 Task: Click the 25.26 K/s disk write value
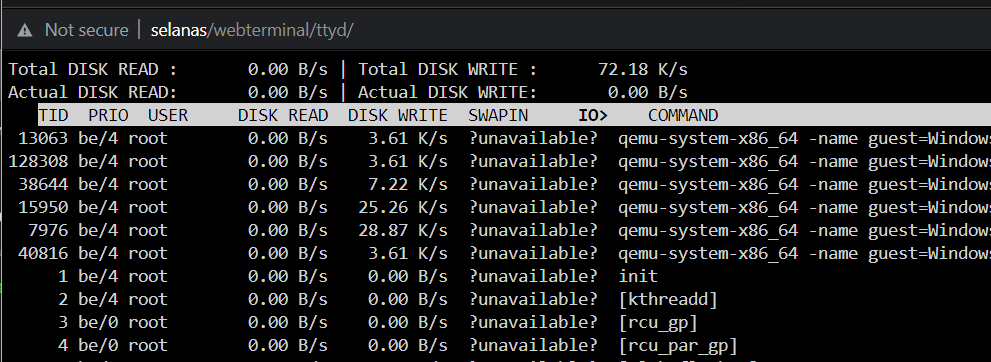pyautogui.click(x=403, y=207)
